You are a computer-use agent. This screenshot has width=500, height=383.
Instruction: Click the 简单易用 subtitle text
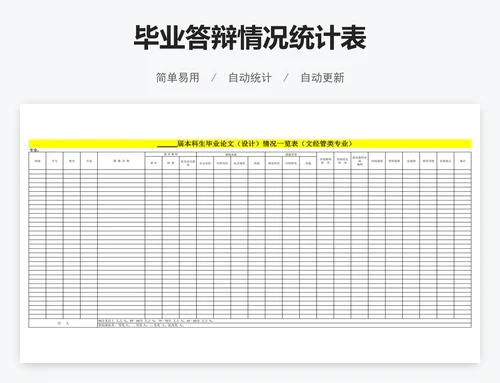[x=178, y=78]
